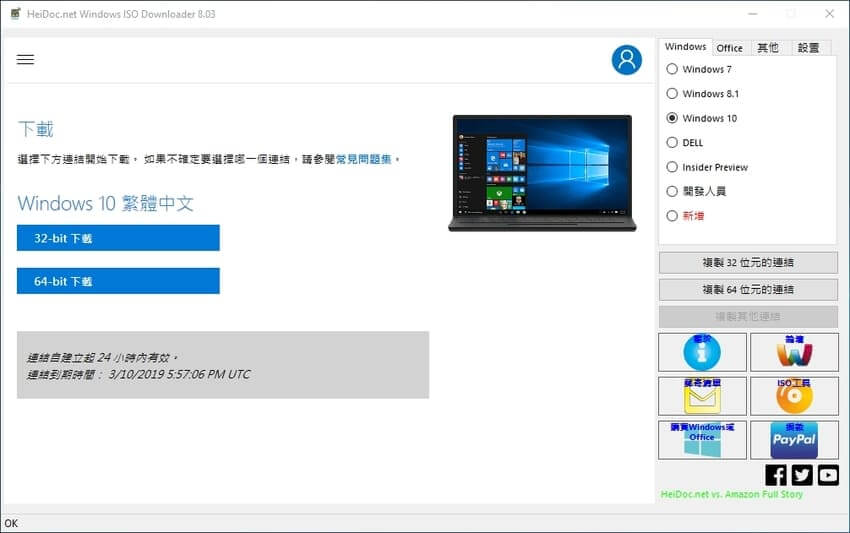This screenshot has height=533, width=850.
Task: Click the Windows 10 laptop image
Action: coord(542,173)
